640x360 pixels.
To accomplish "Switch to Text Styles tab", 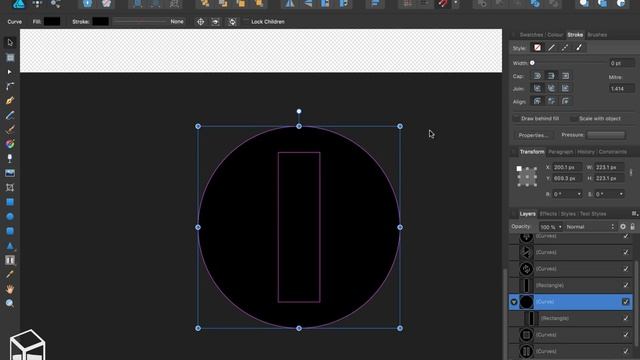I will pos(593,214).
